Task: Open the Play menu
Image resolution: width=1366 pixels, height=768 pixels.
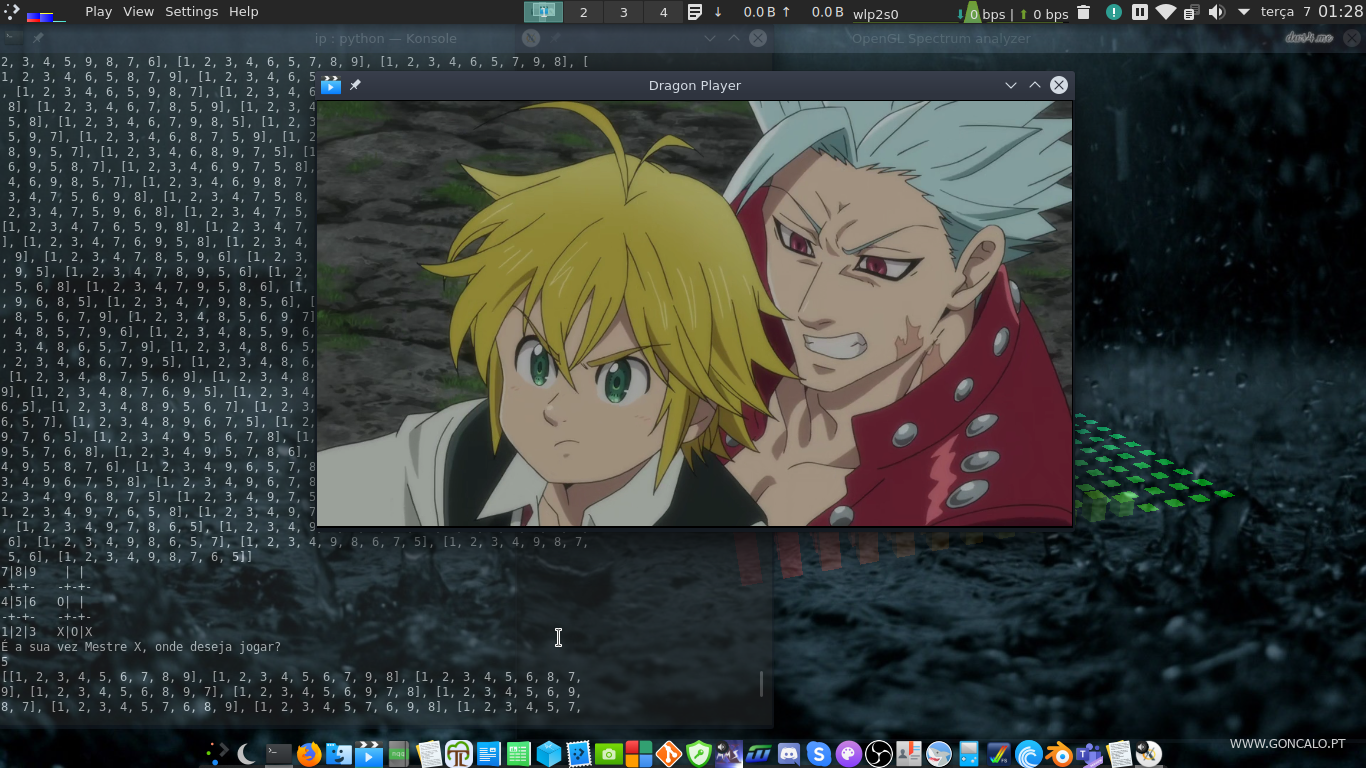Action: 98,12
